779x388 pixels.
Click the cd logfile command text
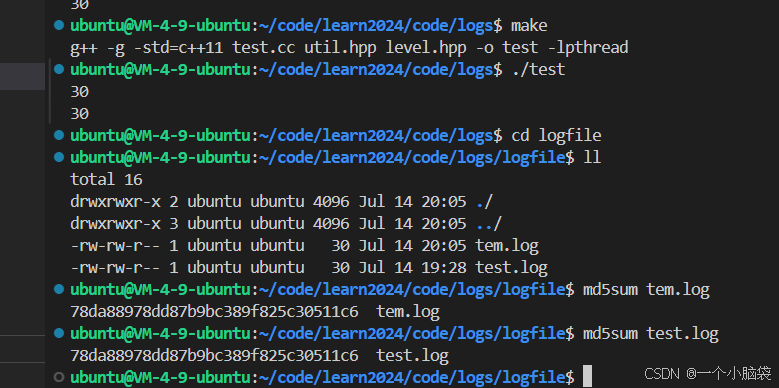556,136
